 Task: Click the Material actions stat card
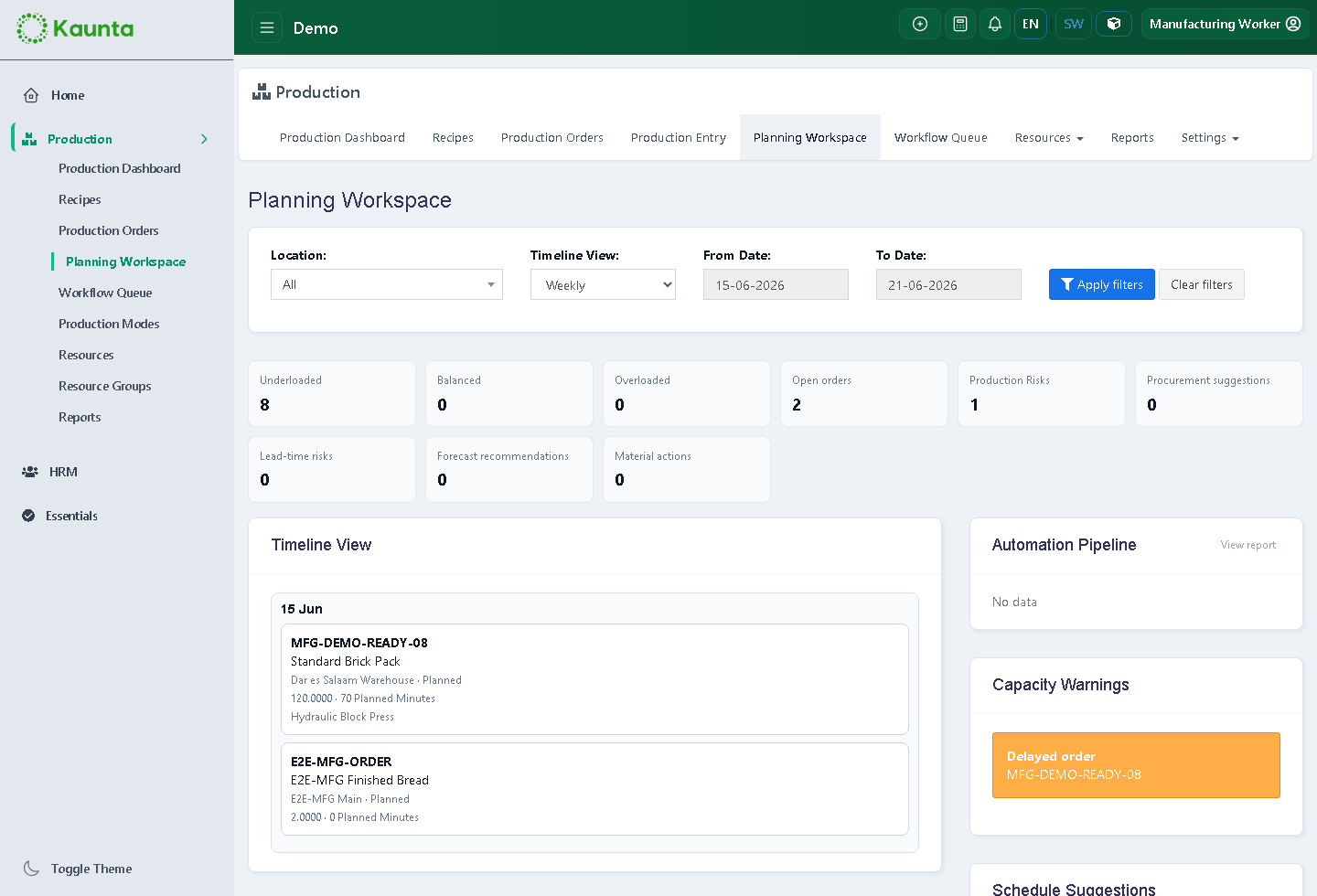point(687,469)
